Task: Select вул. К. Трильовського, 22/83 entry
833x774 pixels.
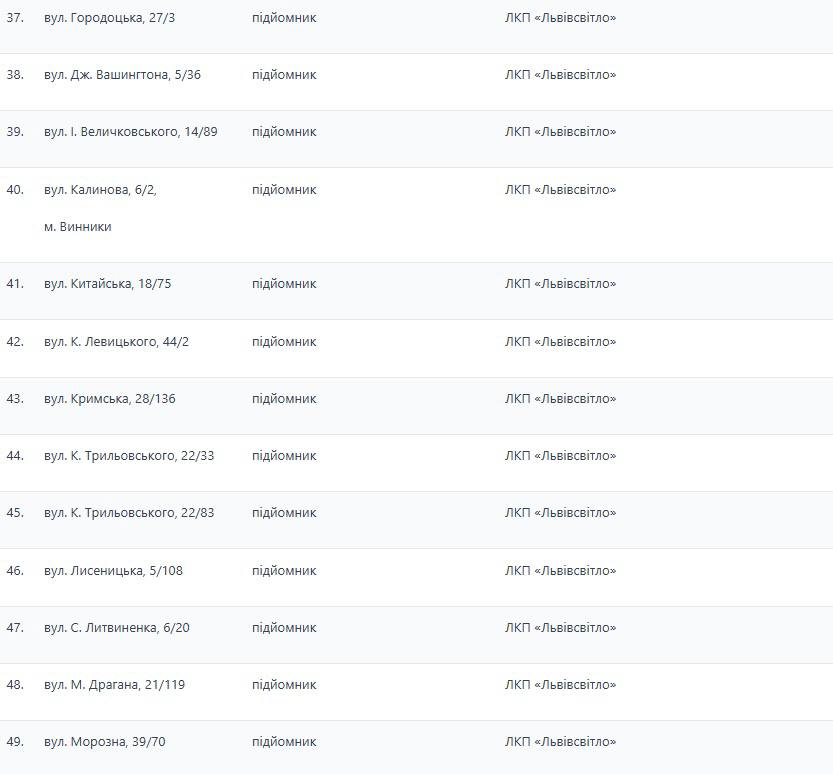Action: (129, 513)
